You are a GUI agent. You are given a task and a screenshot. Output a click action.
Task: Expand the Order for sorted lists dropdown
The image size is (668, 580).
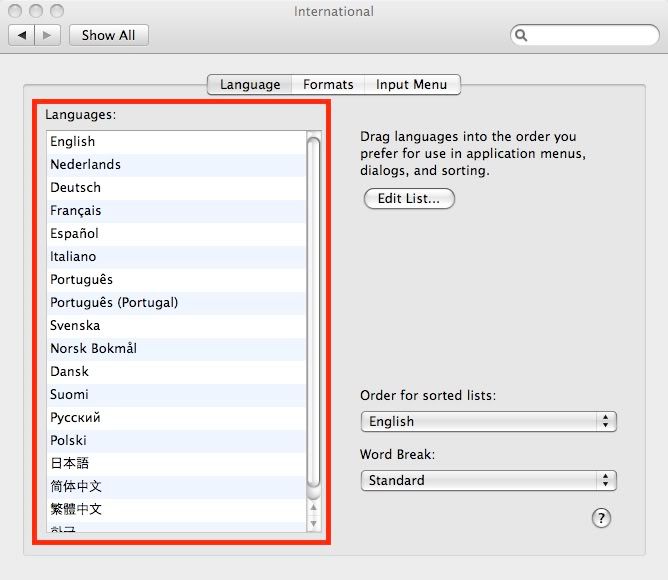[488, 421]
